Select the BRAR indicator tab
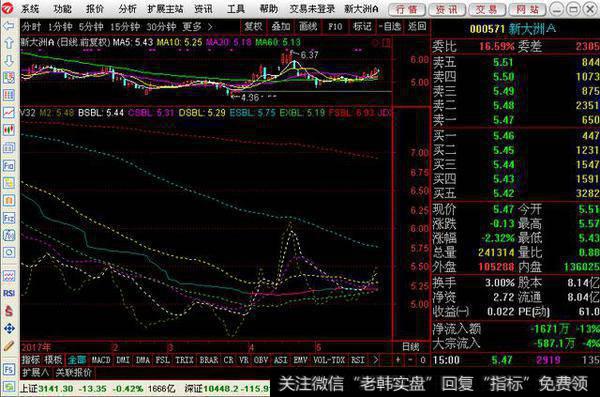The width and height of the screenshot is (600, 397). click(x=209, y=360)
